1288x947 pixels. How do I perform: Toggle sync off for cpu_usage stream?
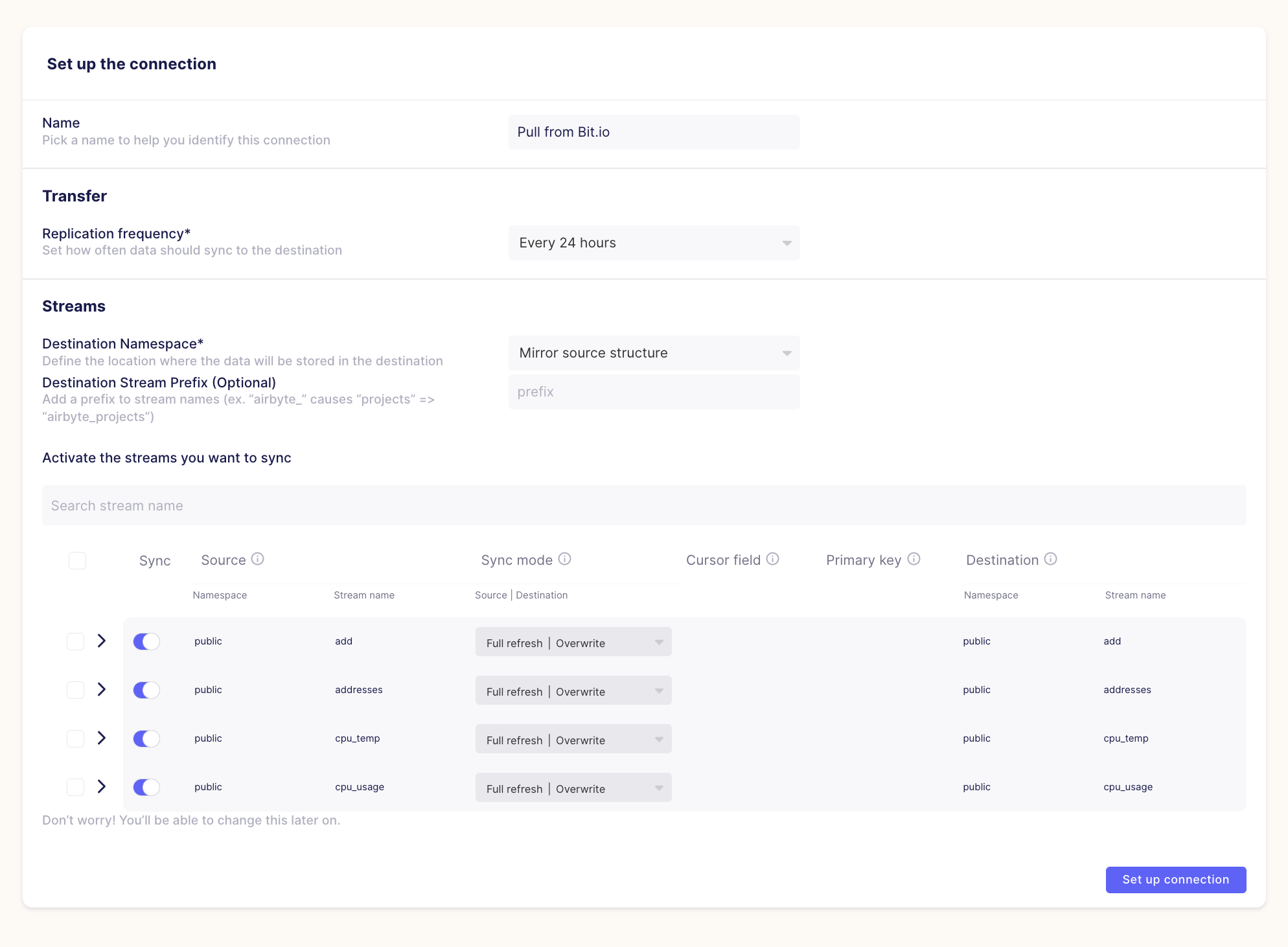click(146, 787)
